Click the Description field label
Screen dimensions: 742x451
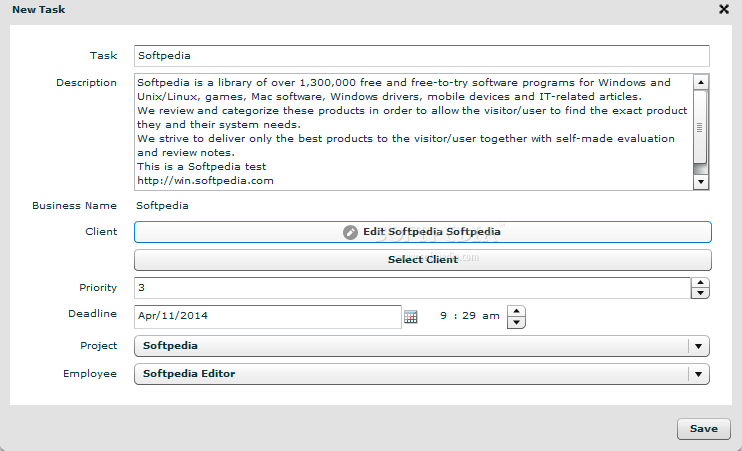click(87, 83)
